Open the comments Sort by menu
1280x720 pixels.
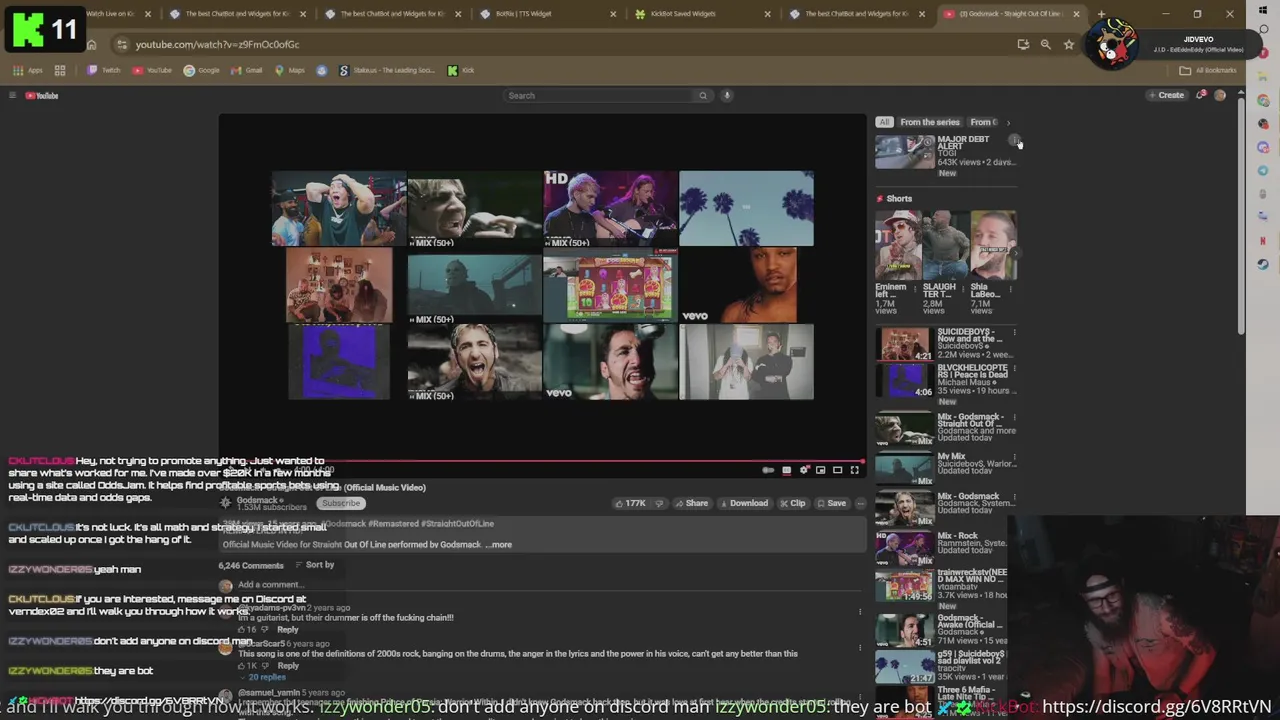click(x=313, y=565)
